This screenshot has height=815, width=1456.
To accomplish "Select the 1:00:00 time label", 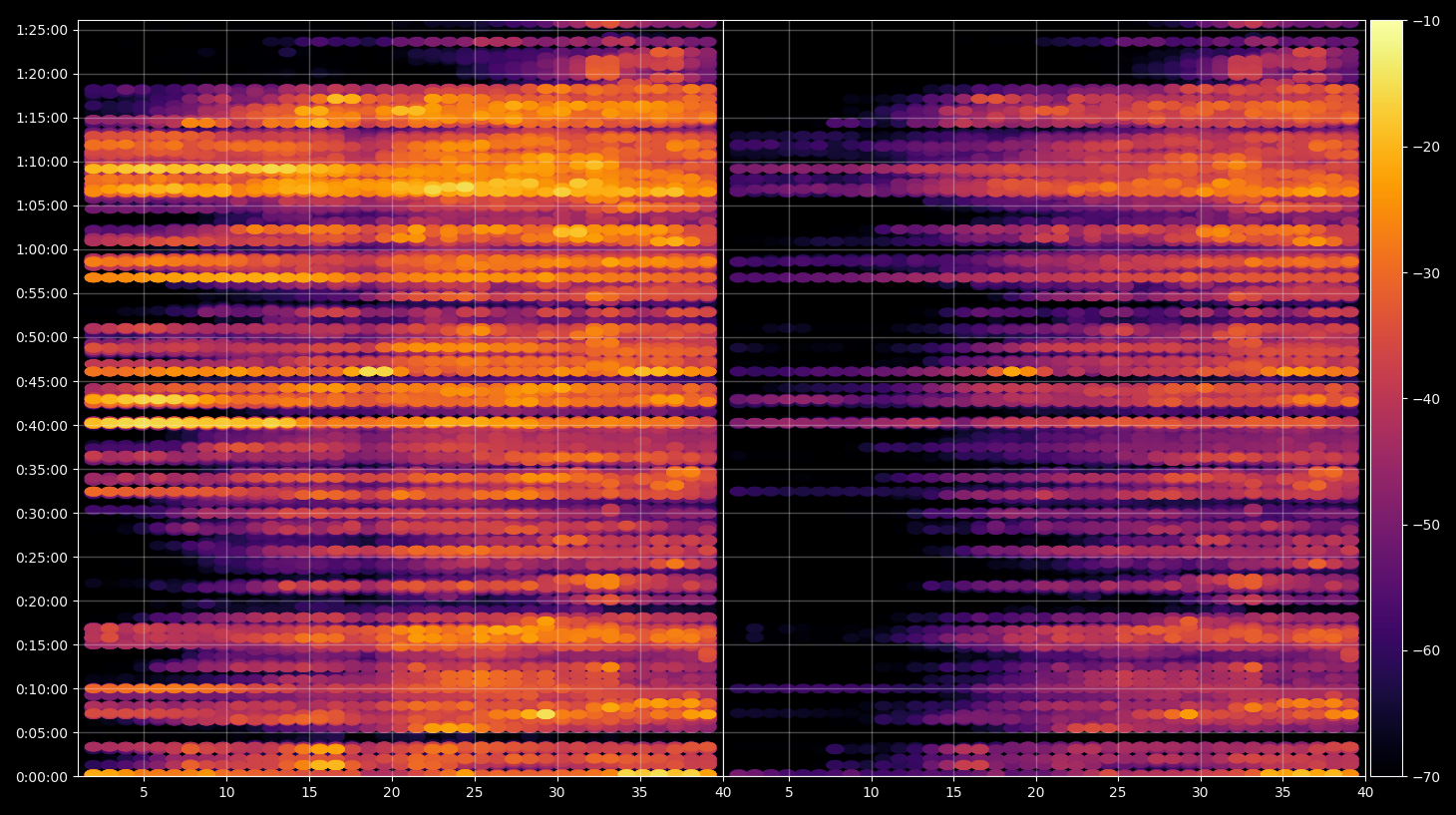I will tap(42, 249).
